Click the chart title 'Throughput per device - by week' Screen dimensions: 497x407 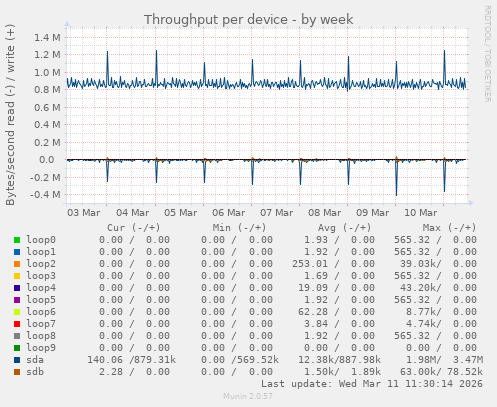(248, 20)
